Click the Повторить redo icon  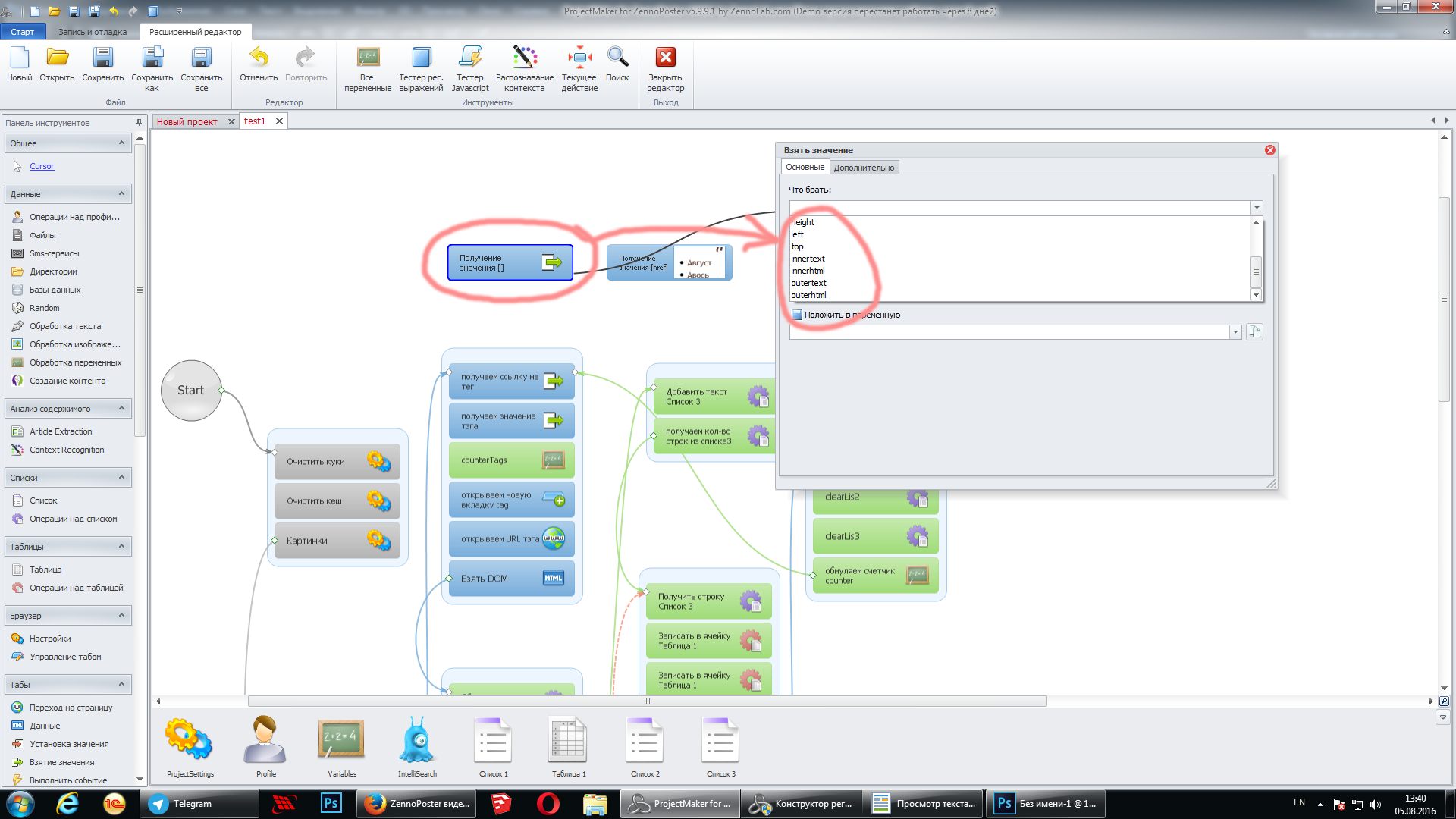306,64
